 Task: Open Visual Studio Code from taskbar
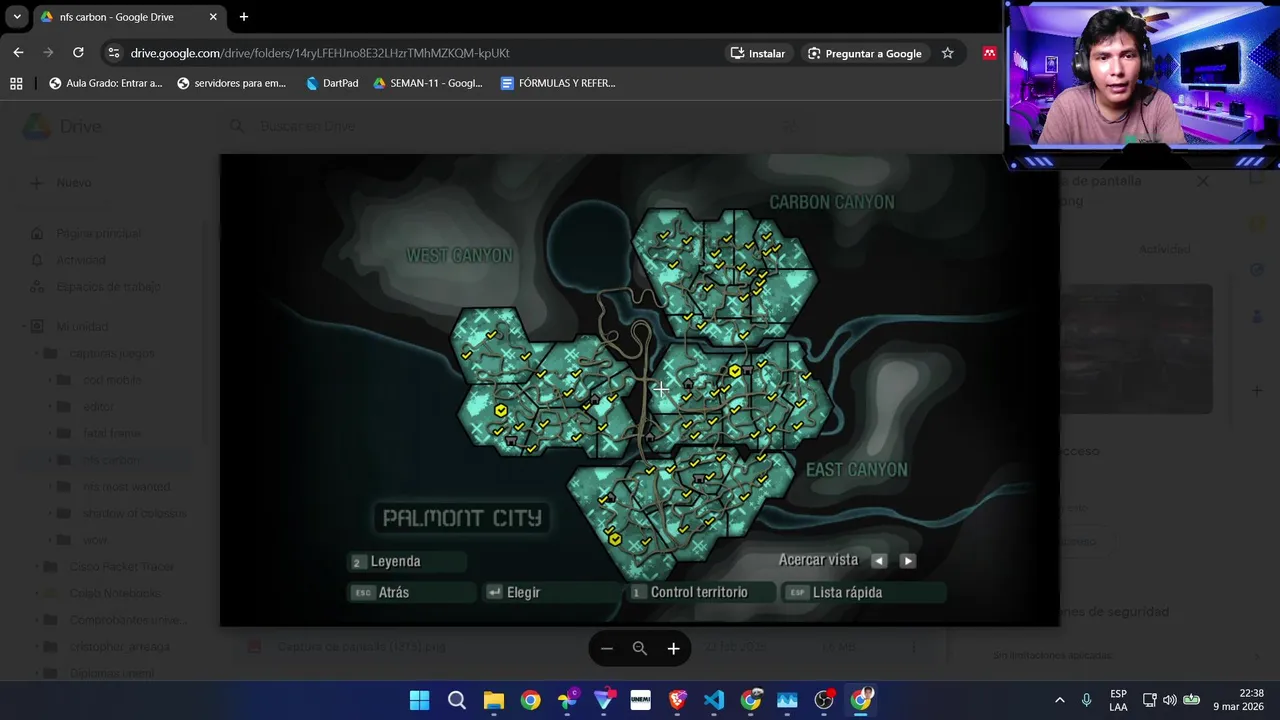pos(714,700)
